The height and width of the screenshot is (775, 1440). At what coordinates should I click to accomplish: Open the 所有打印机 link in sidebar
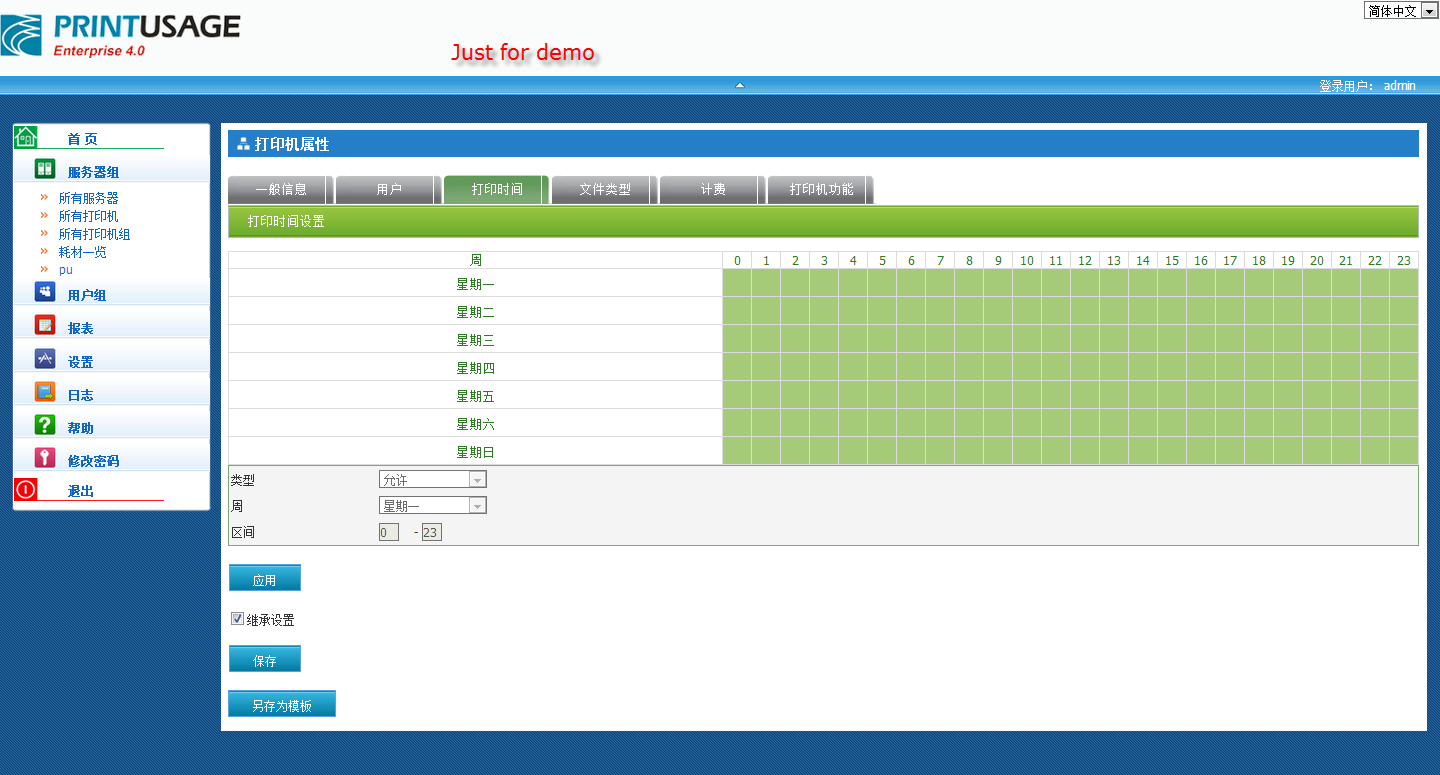(x=88, y=216)
